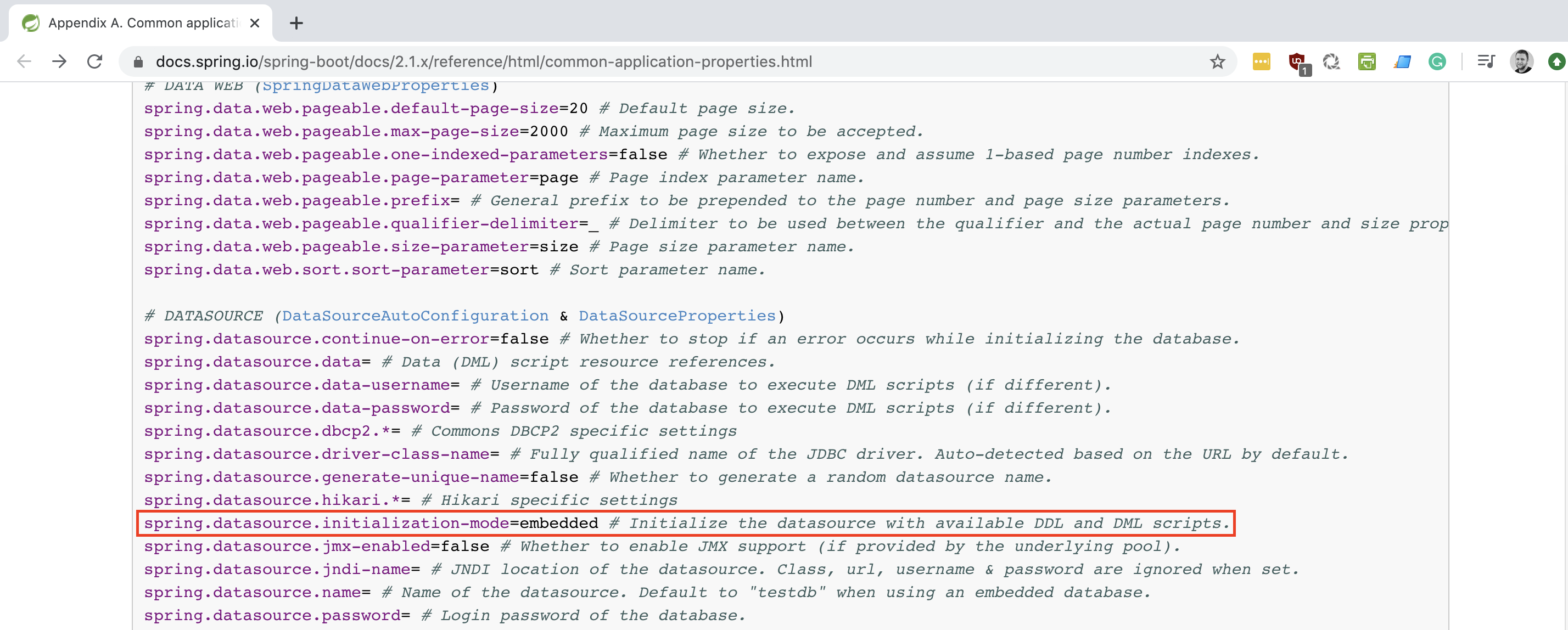This screenshot has height=630, width=1568.
Task: Click spring.datasource.initialization-mode property name
Action: pyautogui.click(x=327, y=524)
